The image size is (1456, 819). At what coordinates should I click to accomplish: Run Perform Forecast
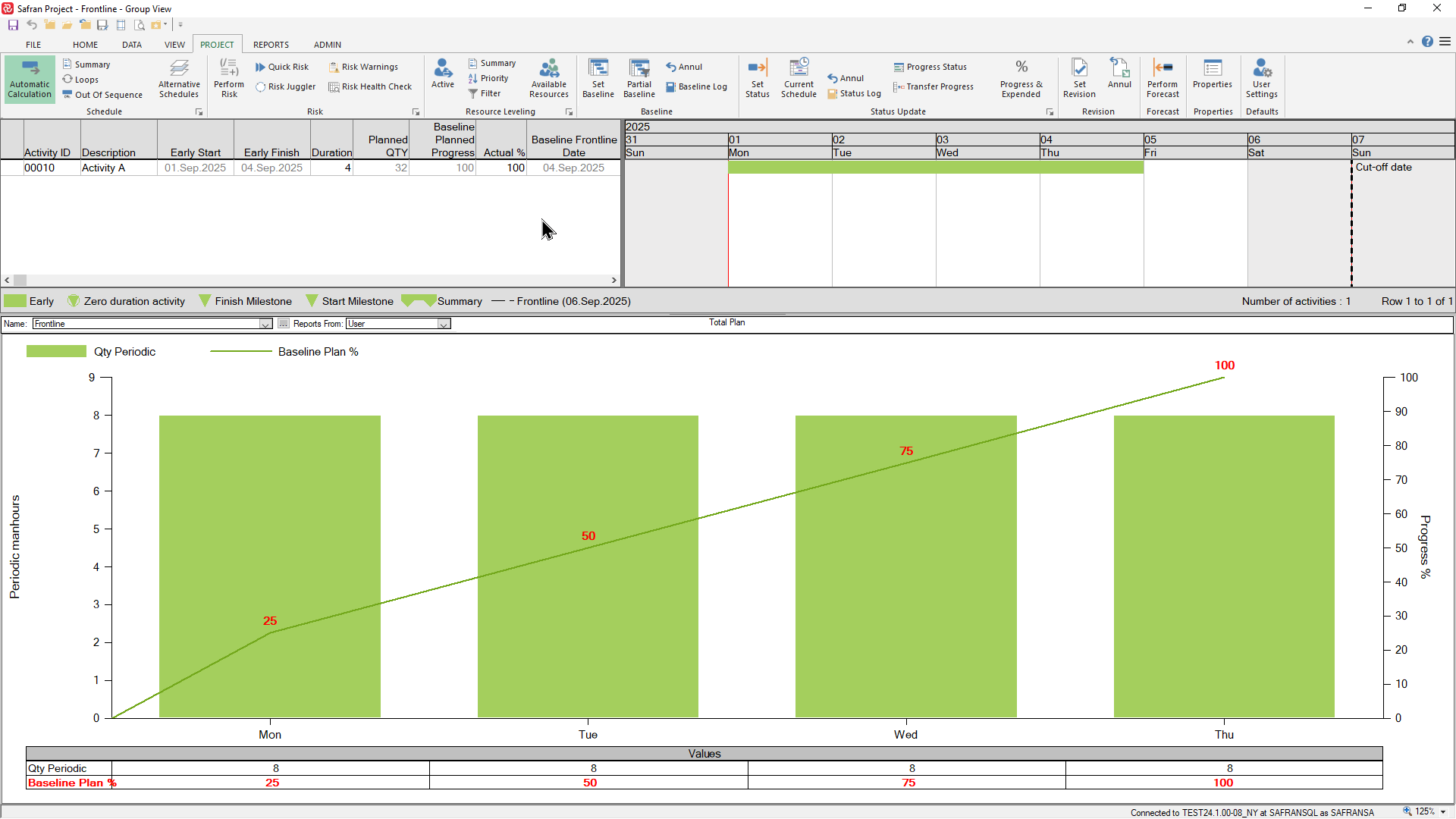click(1163, 79)
